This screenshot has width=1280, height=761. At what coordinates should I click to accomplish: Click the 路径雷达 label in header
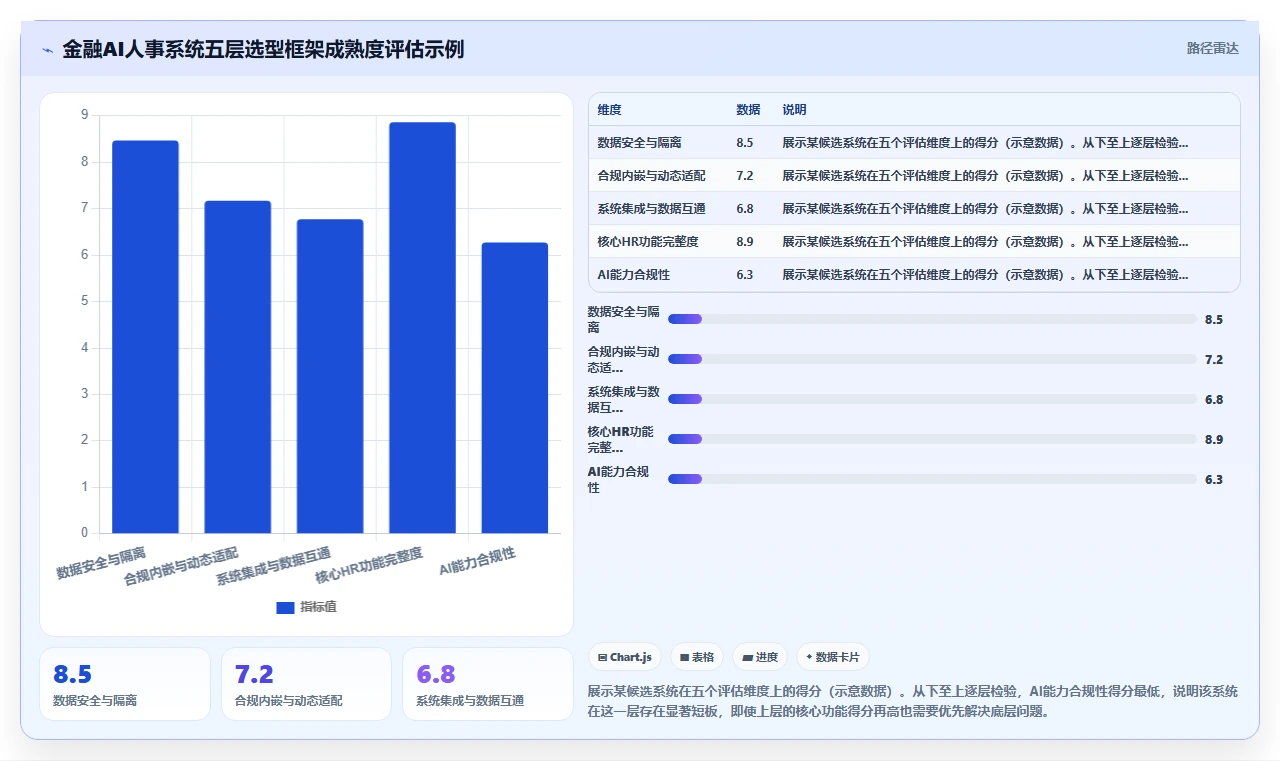coord(1212,48)
